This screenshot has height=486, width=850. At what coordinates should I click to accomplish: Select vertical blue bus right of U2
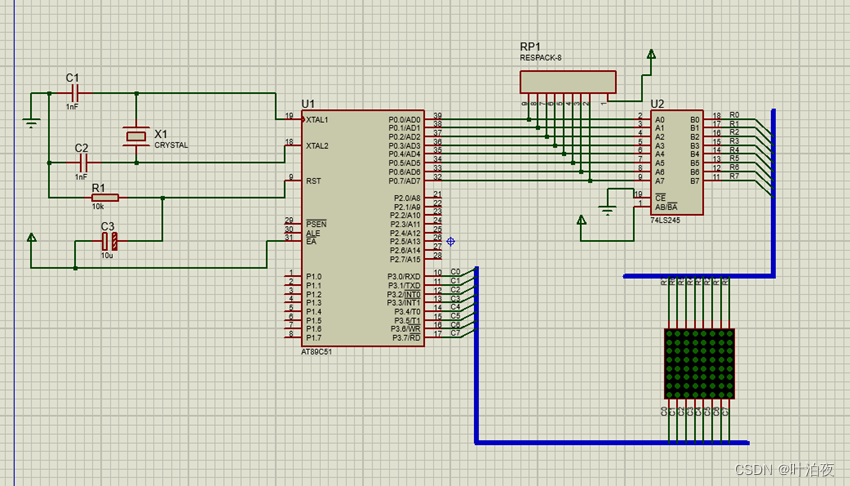pos(774,193)
